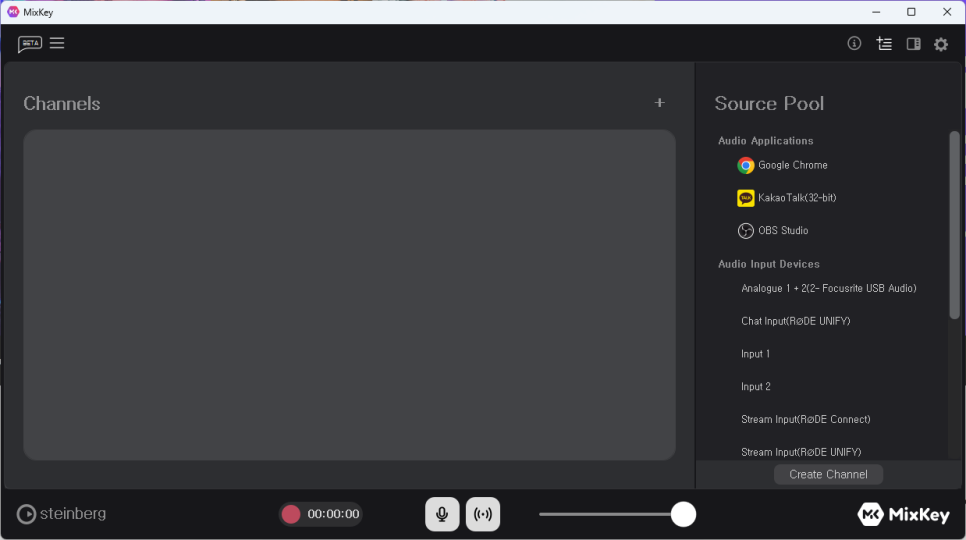Click the empty Channels drop area
Image resolution: width=966 pixels, height=540 pixels.
pyautogui.click(x=349, y=294)
